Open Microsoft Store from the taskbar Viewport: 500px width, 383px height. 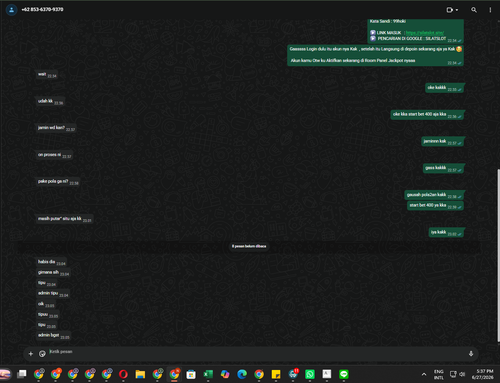click(x=191, y=374)
